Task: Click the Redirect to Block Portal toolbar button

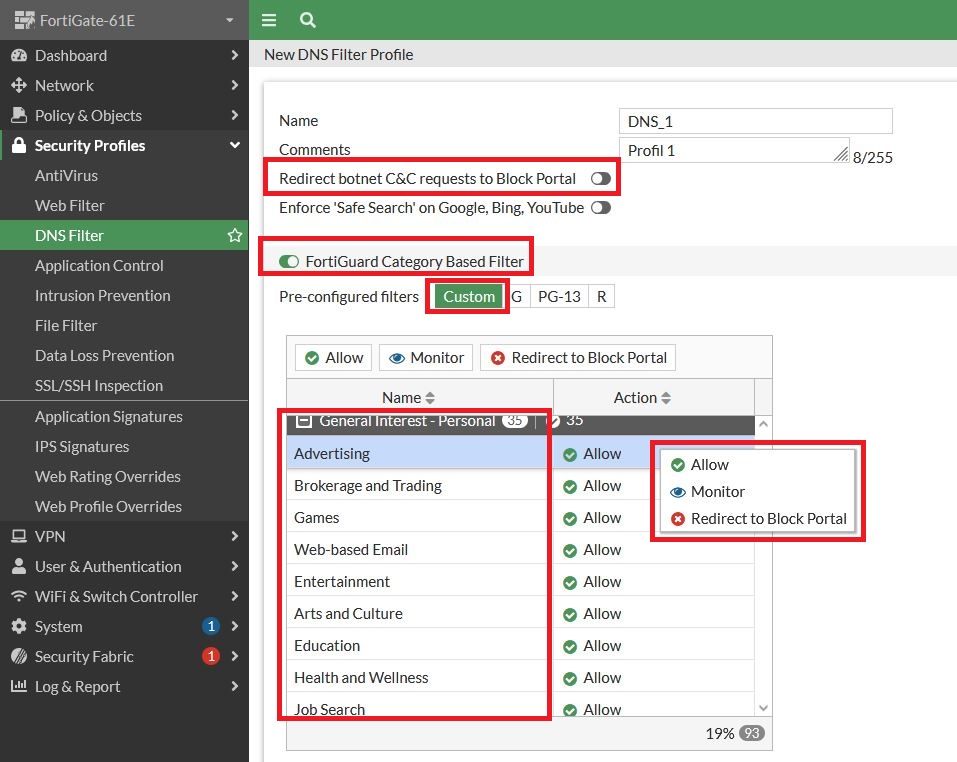Action: [x=578, y=358]
